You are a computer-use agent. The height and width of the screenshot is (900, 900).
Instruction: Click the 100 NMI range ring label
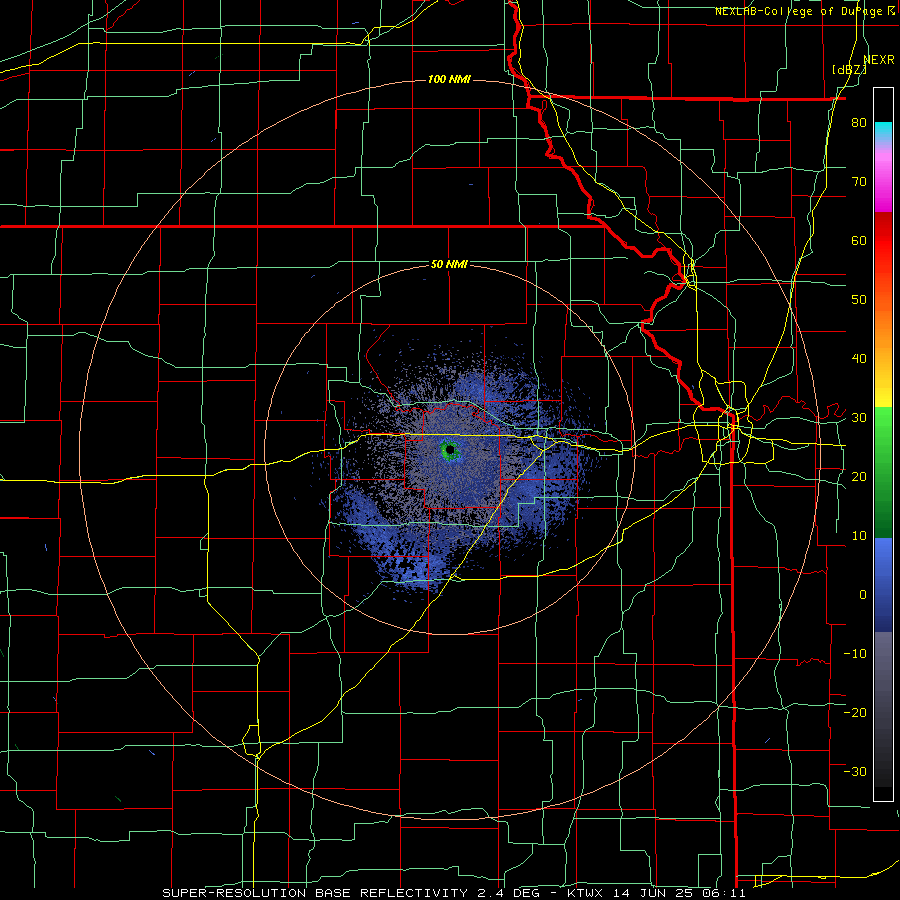(x=449, y=79)
